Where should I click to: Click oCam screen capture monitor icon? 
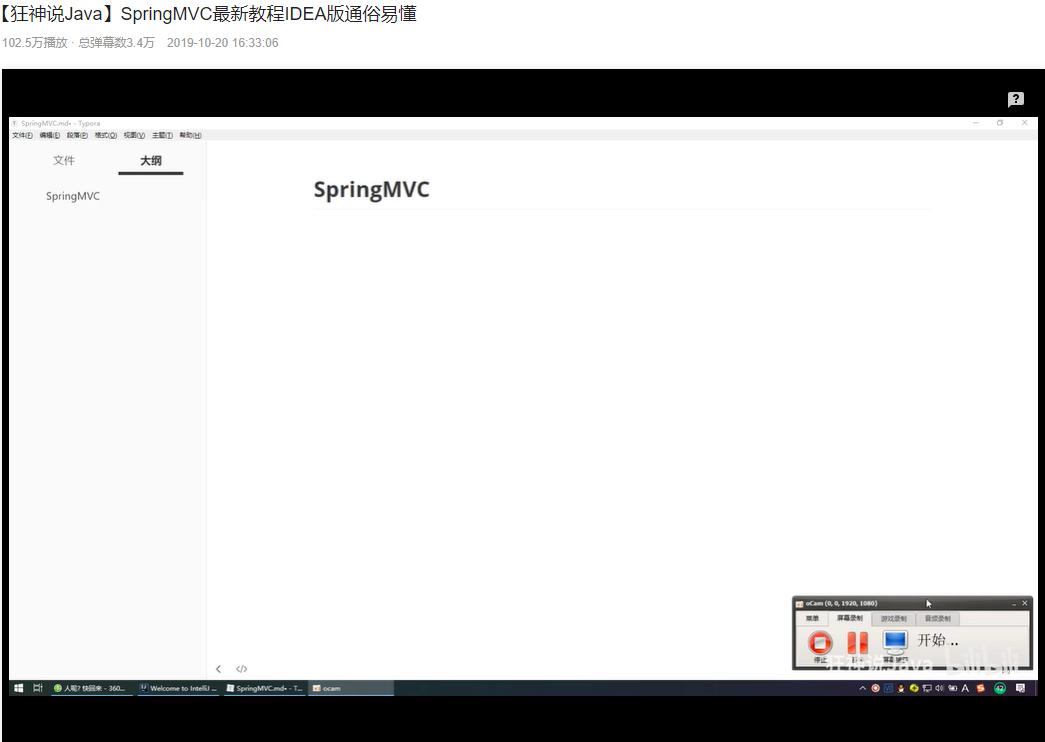pos(894,641)
